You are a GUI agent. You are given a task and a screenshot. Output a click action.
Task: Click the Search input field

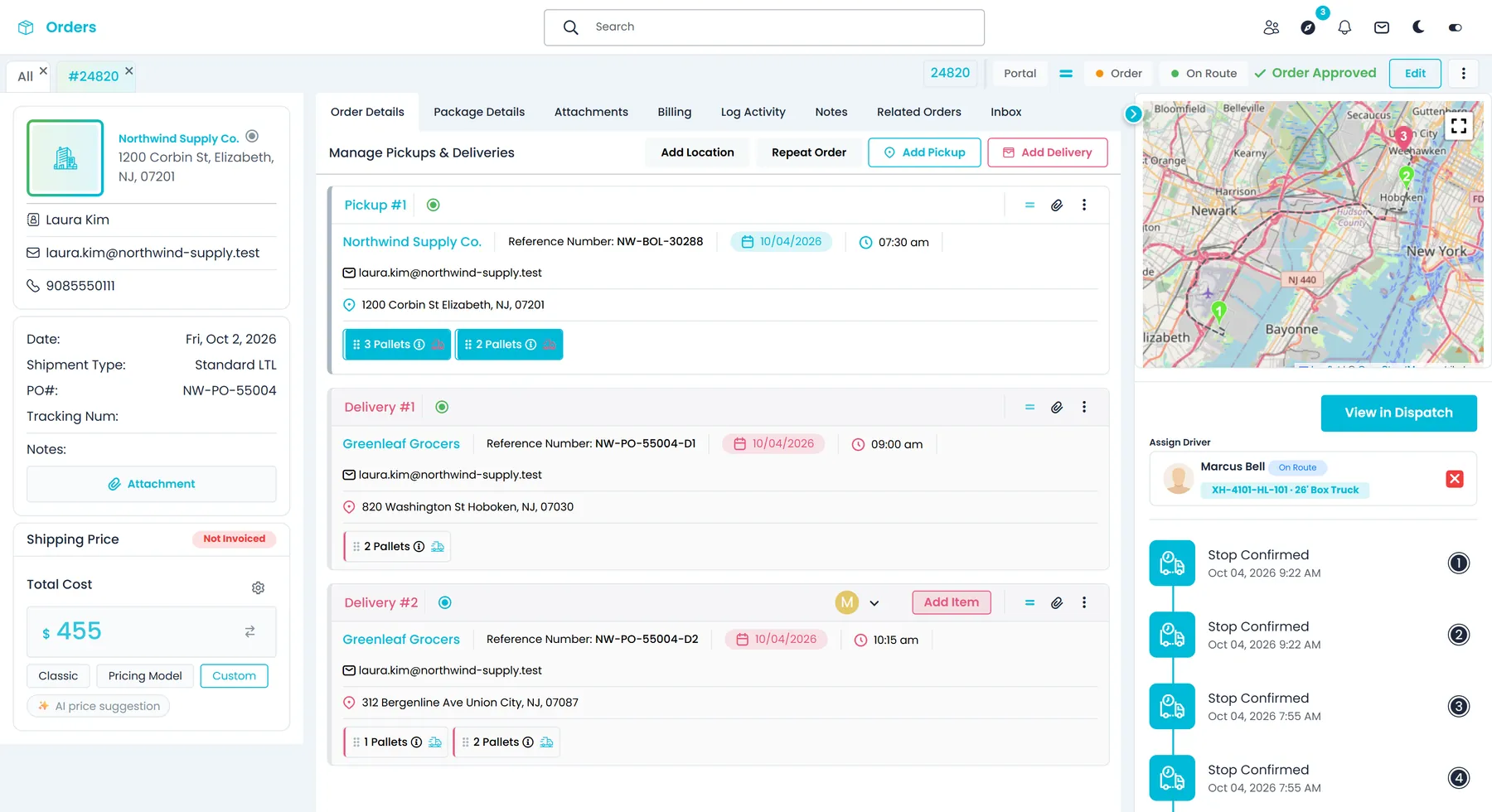click(764, 27)
